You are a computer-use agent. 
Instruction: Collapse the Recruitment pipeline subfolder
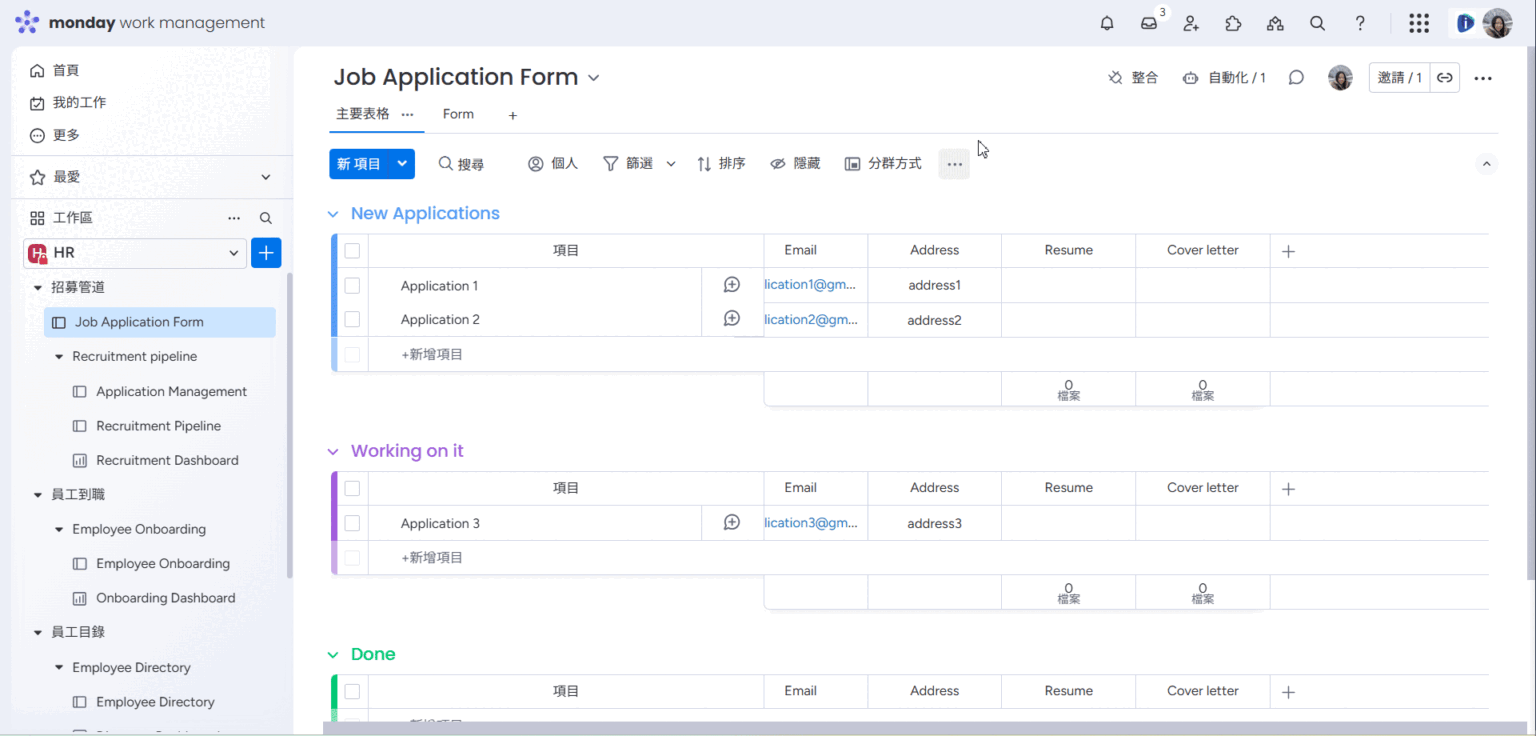[59, 357]
